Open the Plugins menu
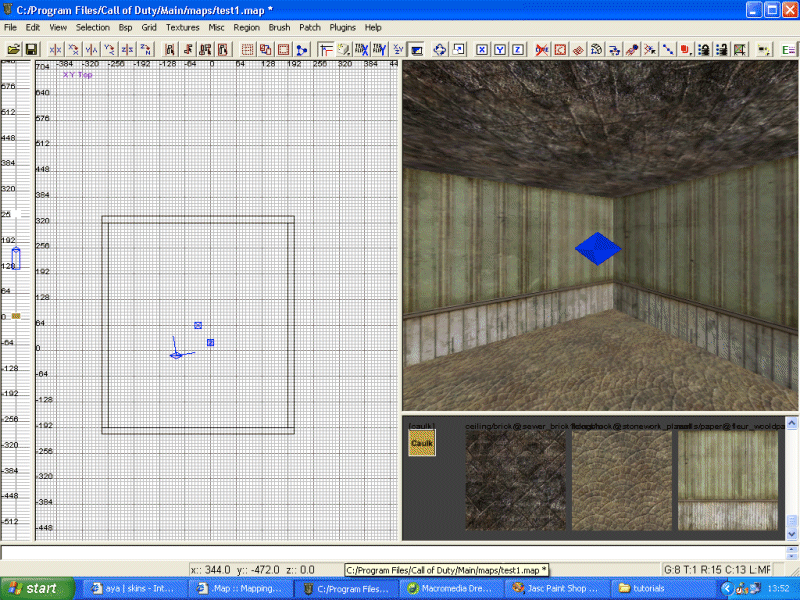The image size is (800, 600). coord(342,28)
